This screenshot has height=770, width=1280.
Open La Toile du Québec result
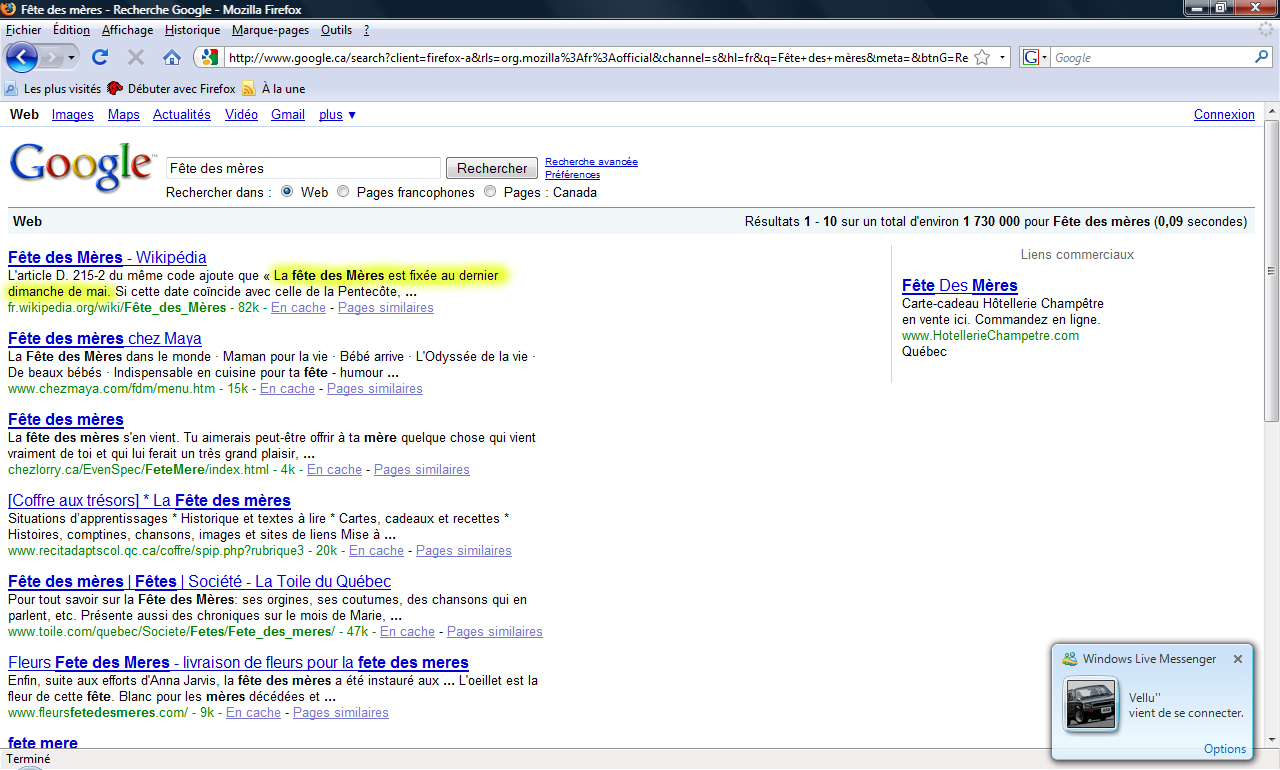click(199, 581)
